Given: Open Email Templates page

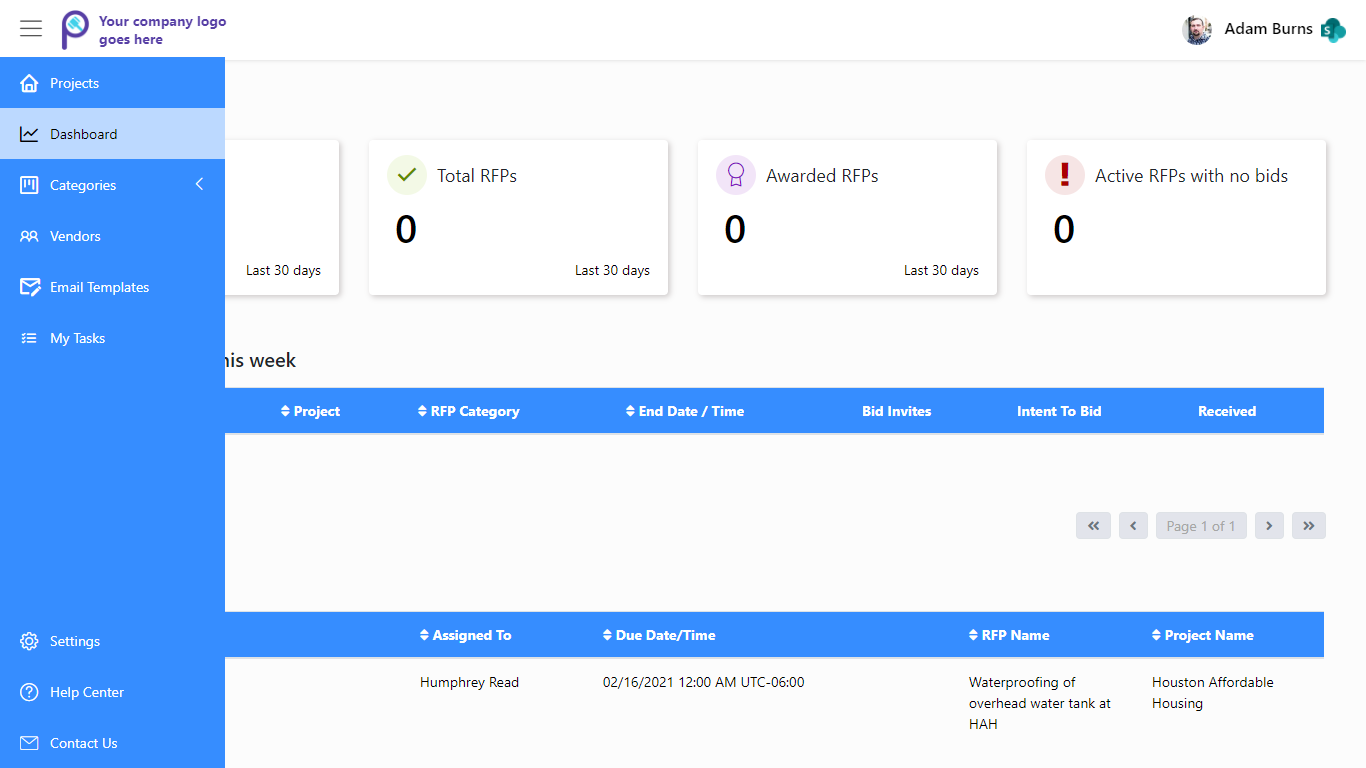Looking at the screenshot, I should pyautogui.click(x=99, y=287).
